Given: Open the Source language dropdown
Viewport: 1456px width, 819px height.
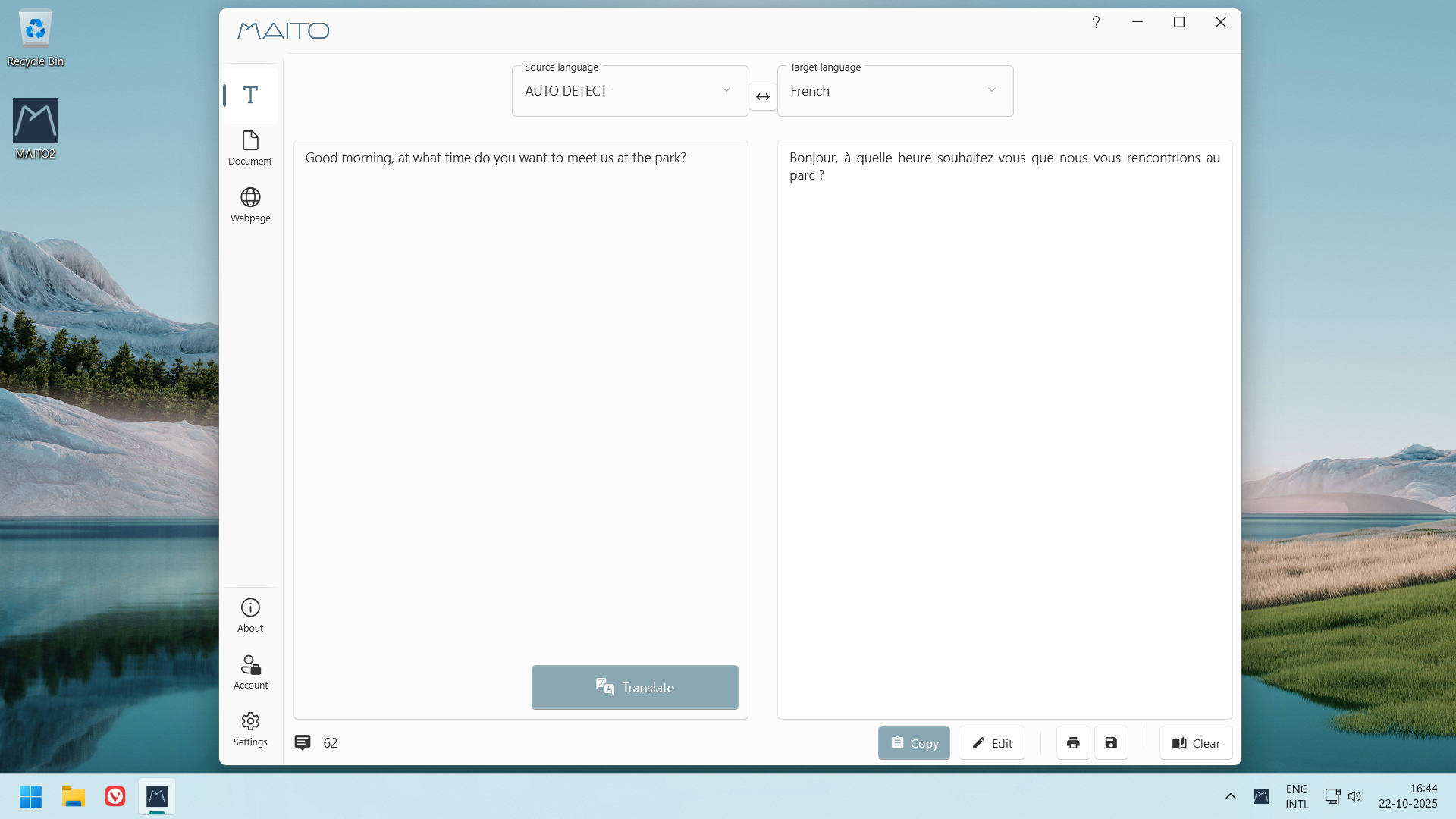Looking at the screenshot, I should pos(629,91).
